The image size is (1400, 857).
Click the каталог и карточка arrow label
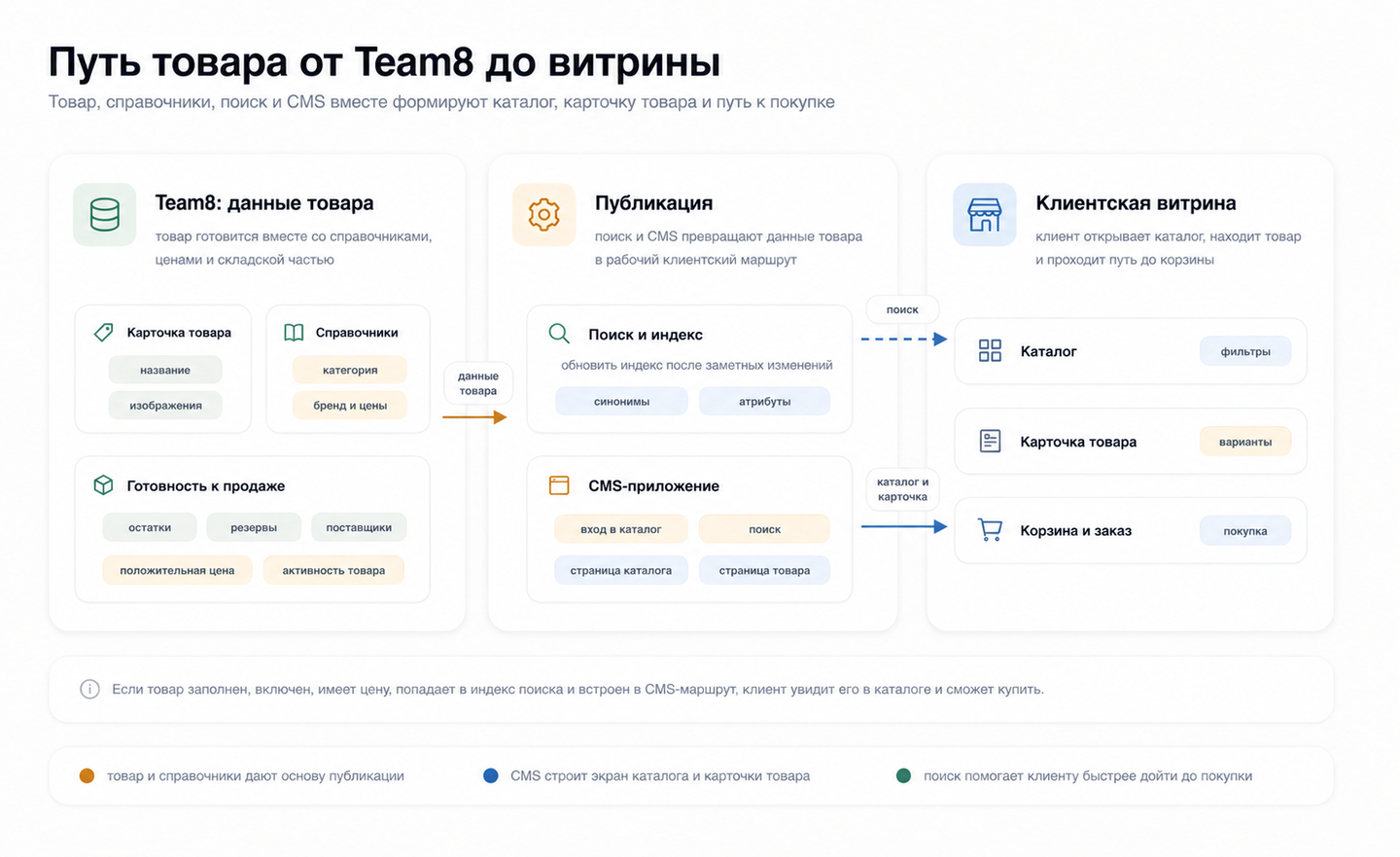coord(902,489)
